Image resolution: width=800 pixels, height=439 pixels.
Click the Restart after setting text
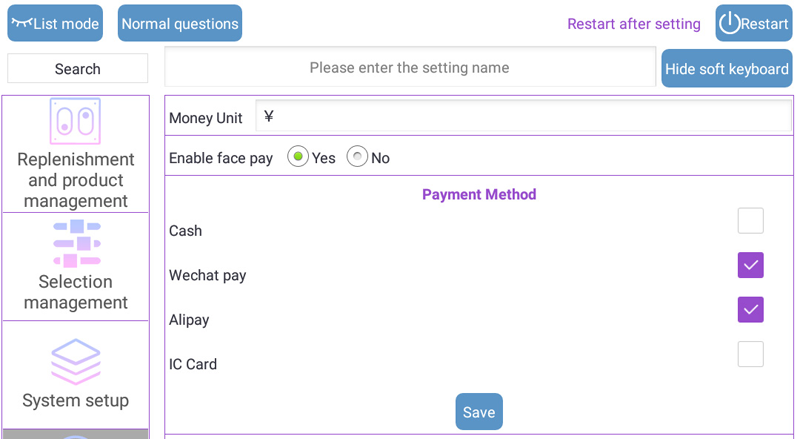634,24
